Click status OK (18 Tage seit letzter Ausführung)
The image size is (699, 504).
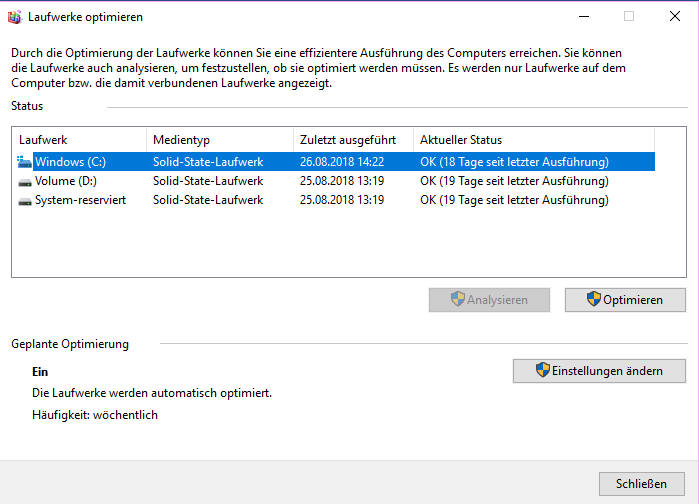coord(514,162)
